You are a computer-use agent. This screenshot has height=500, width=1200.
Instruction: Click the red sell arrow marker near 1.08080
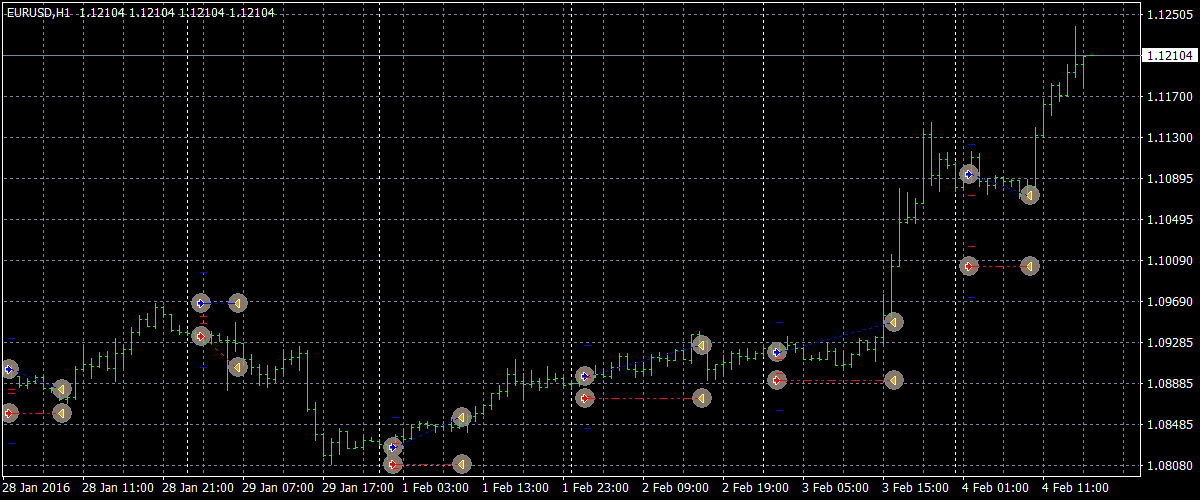pos(393,464)
